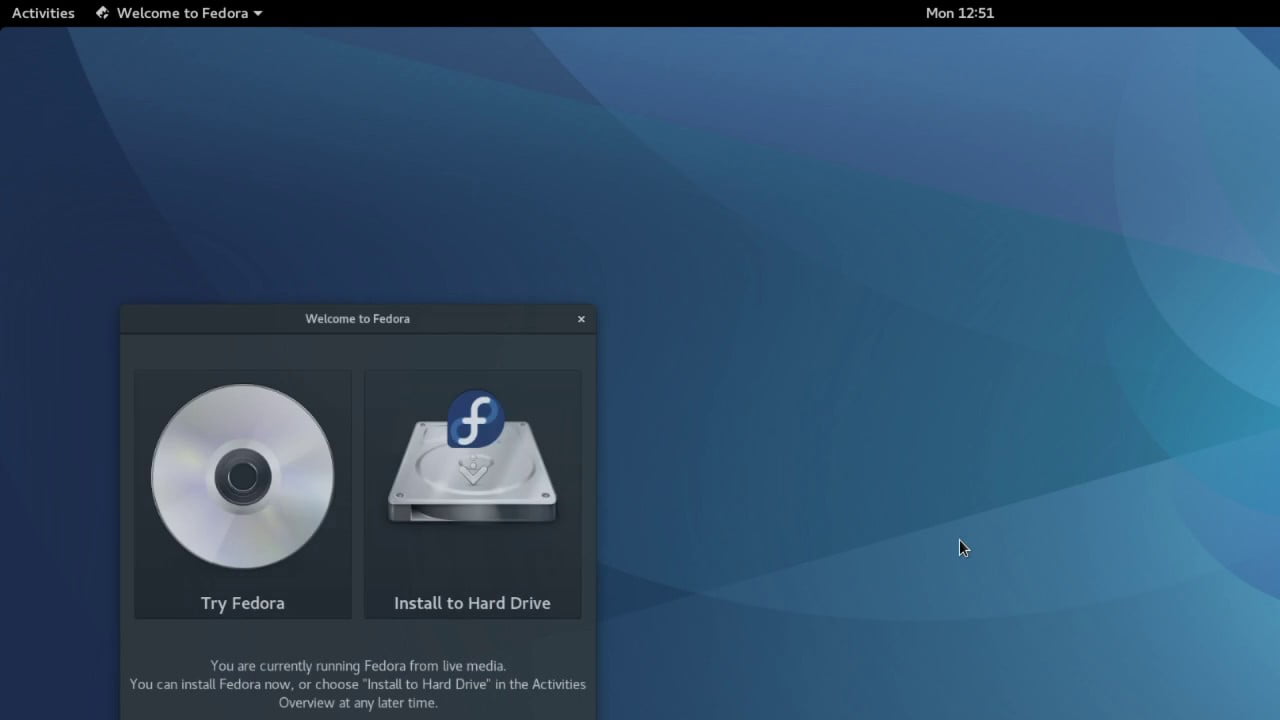
Task: Click the download arrow on the hard drive
Action: (472, 470)
